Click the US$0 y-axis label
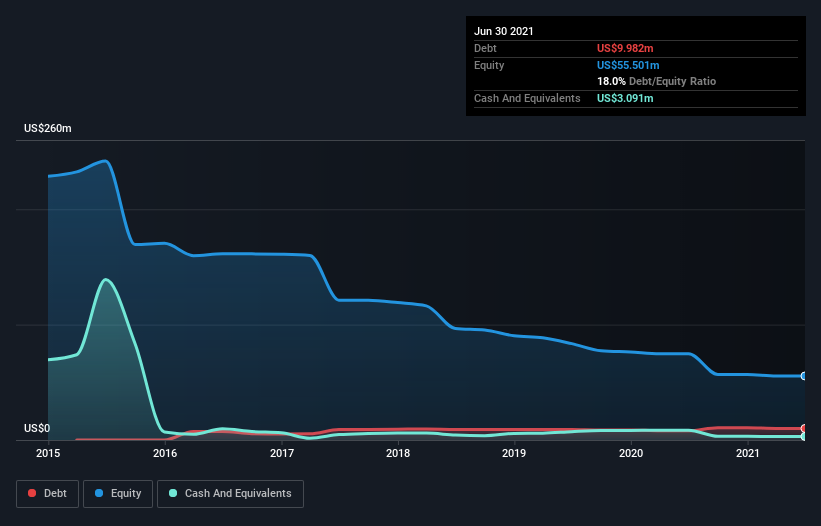Viewport: 821px width, 526px height. pos(37,428)
